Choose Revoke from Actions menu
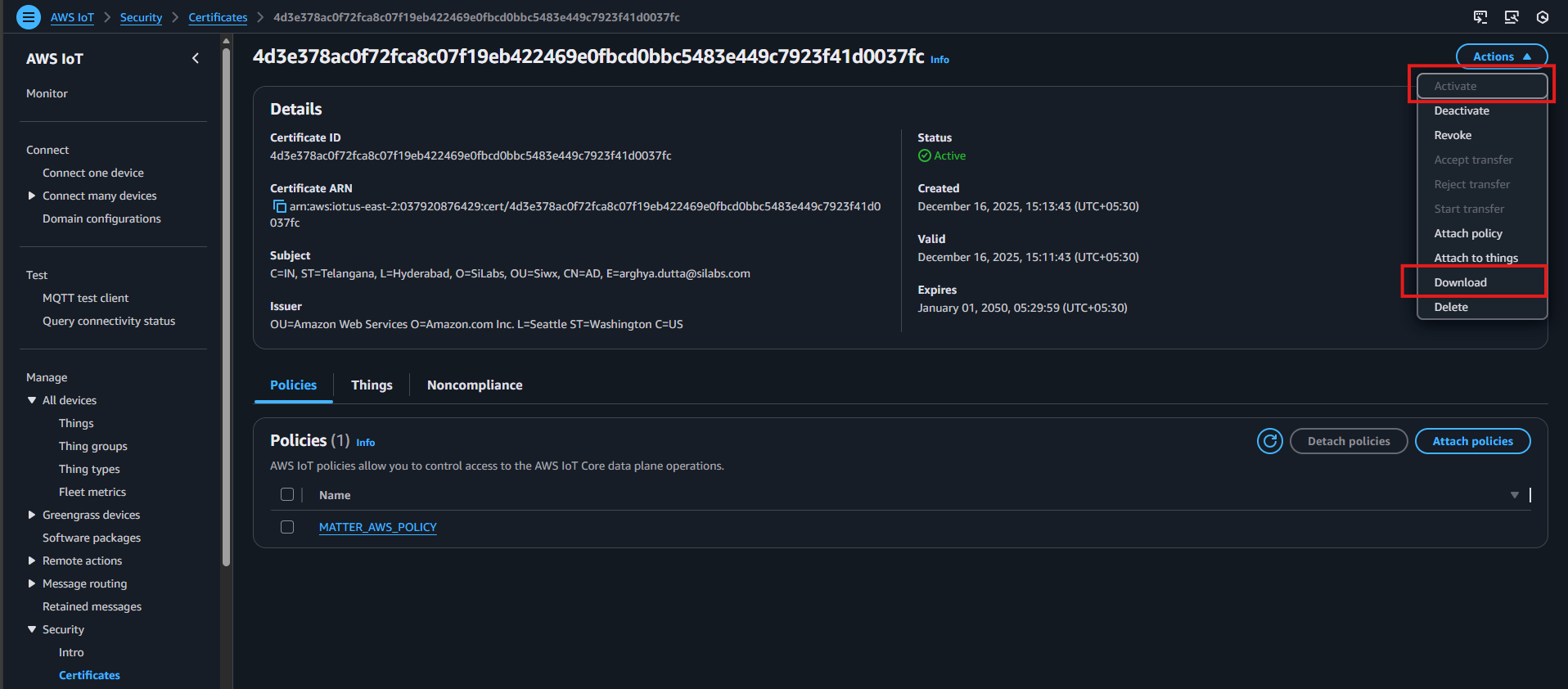1568x689 pixels. pos(1482,135)
